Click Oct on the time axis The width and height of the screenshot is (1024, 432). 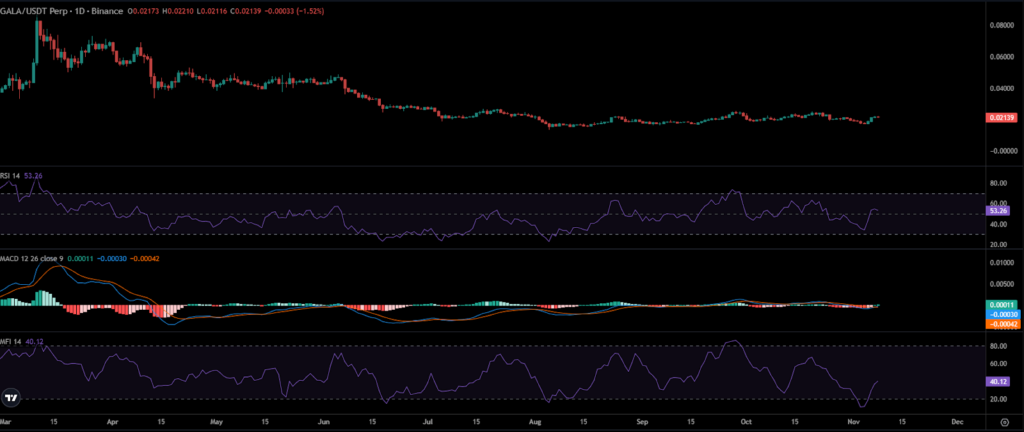pos(746,422)
